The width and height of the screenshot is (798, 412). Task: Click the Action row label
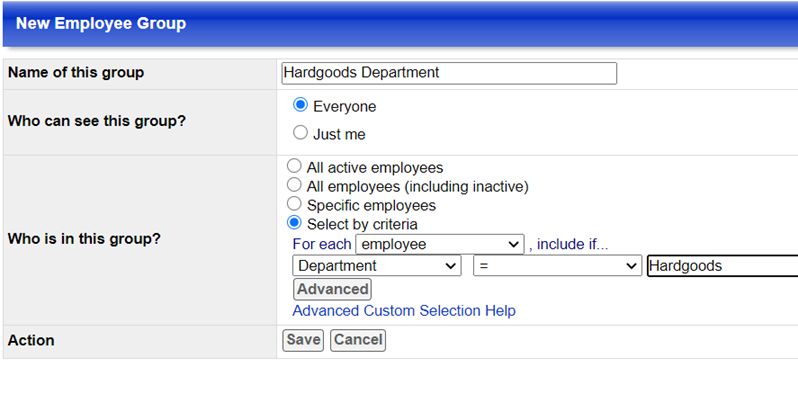tap(31, 340)
